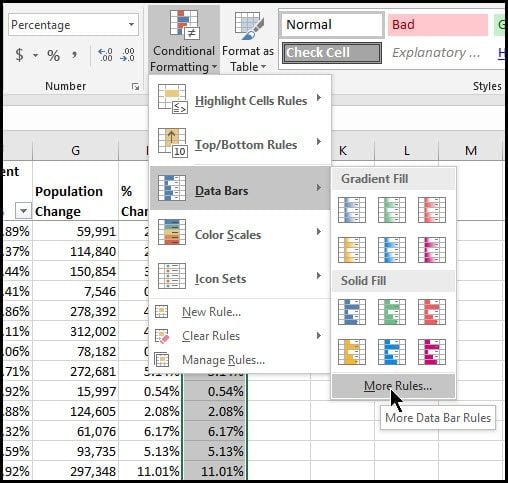Apply green gradient fill data bar
The height and width of the screenshot is (483, 508).
tap(392, 210)
